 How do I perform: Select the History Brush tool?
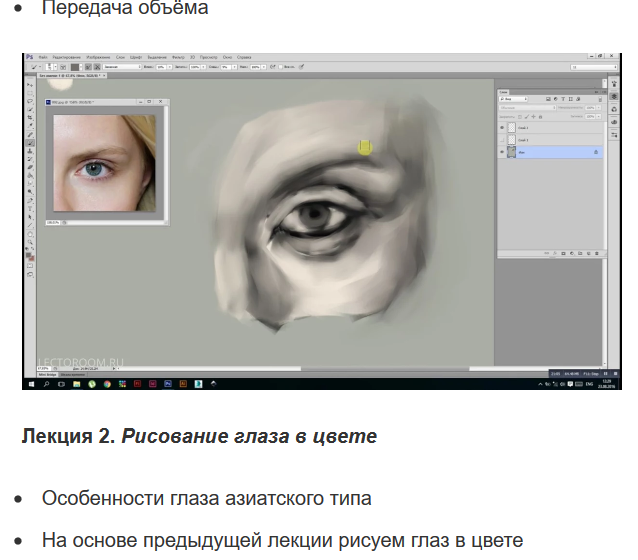click(30, 159)
